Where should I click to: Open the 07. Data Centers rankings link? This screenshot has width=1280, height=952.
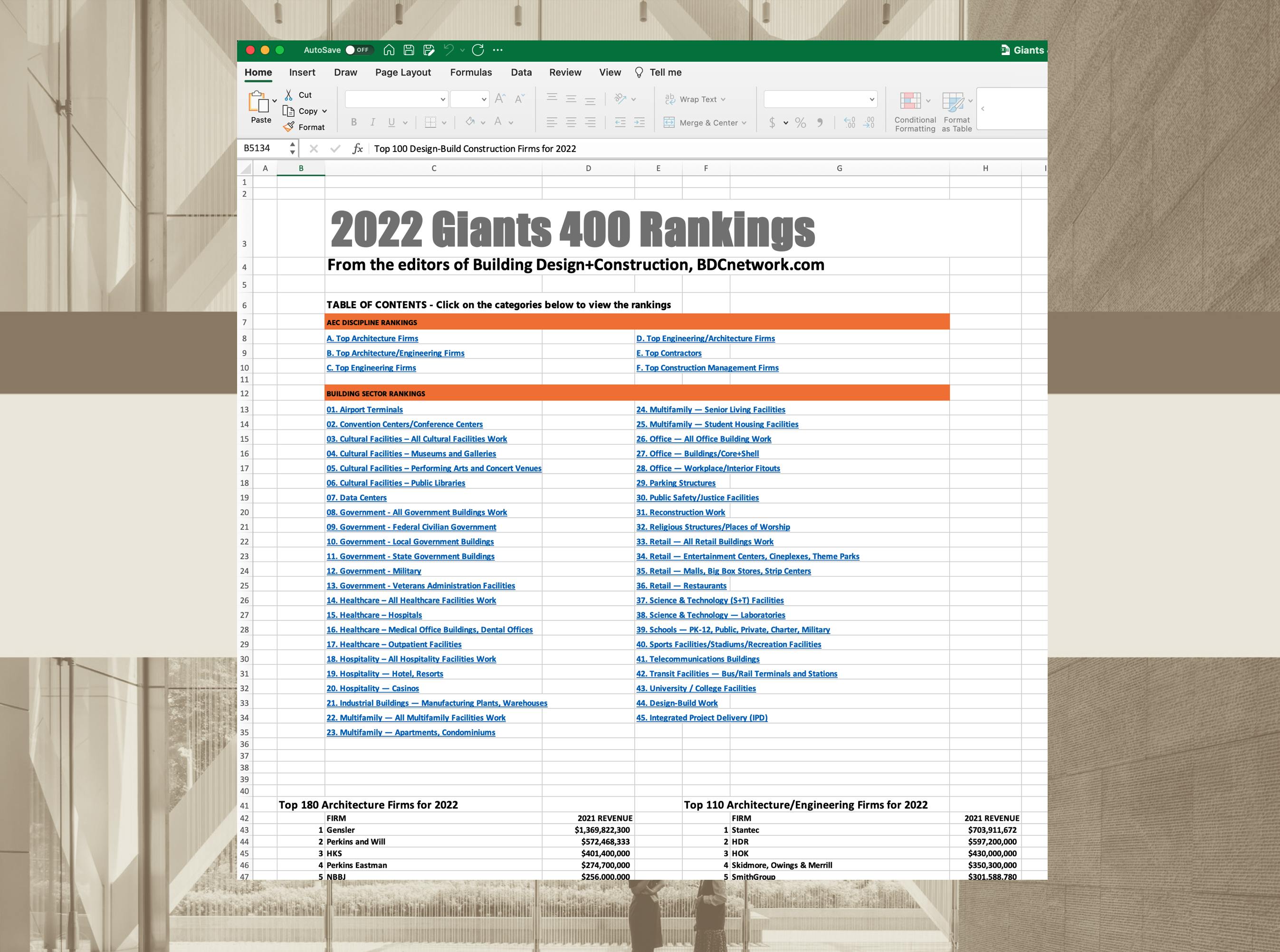coord(357,497)
